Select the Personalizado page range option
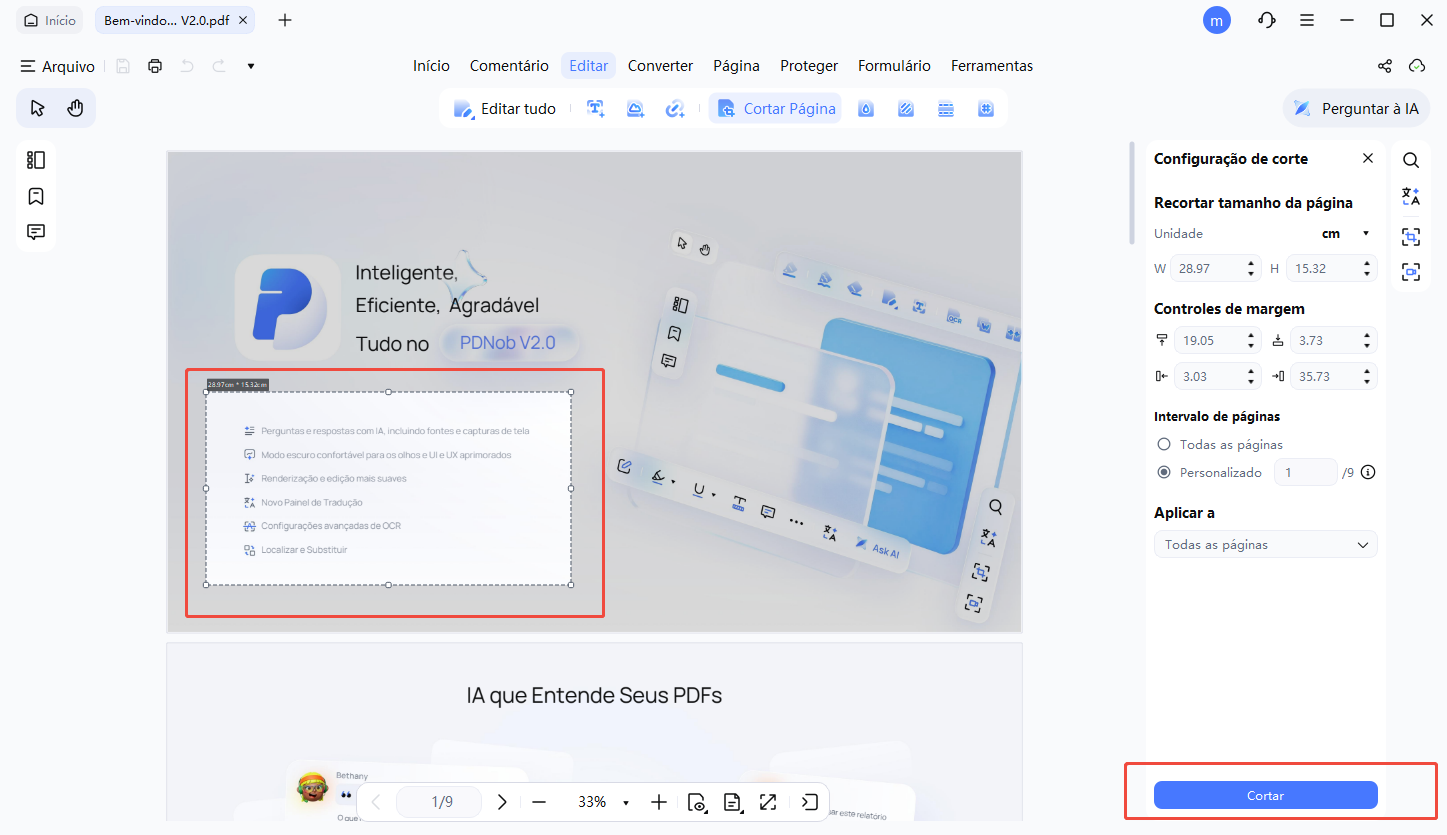 pyautogui.click(x=1163, y=472)
